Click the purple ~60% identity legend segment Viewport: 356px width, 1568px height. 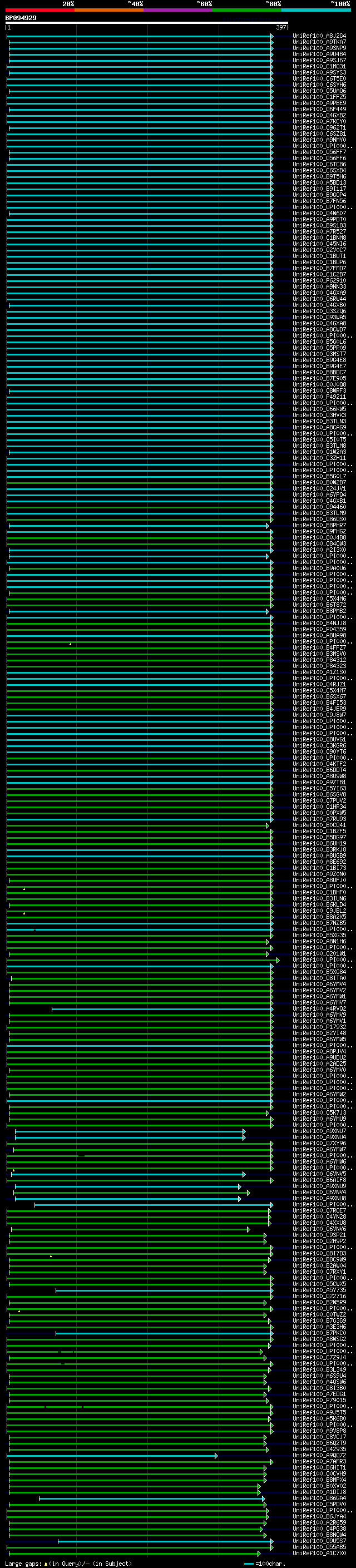tap(177, 10)
